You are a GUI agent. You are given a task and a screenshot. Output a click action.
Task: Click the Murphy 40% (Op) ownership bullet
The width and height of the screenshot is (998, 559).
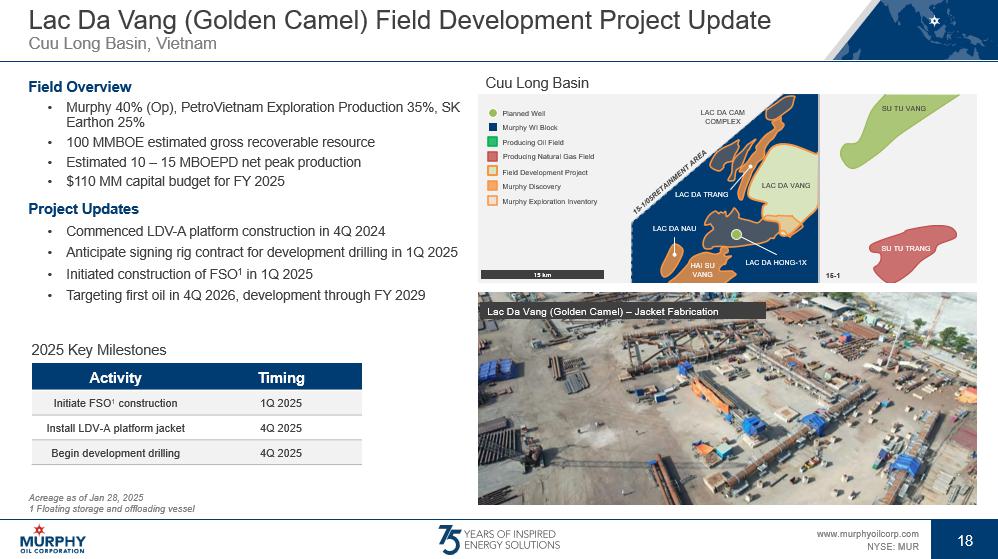tap(263, 115)
